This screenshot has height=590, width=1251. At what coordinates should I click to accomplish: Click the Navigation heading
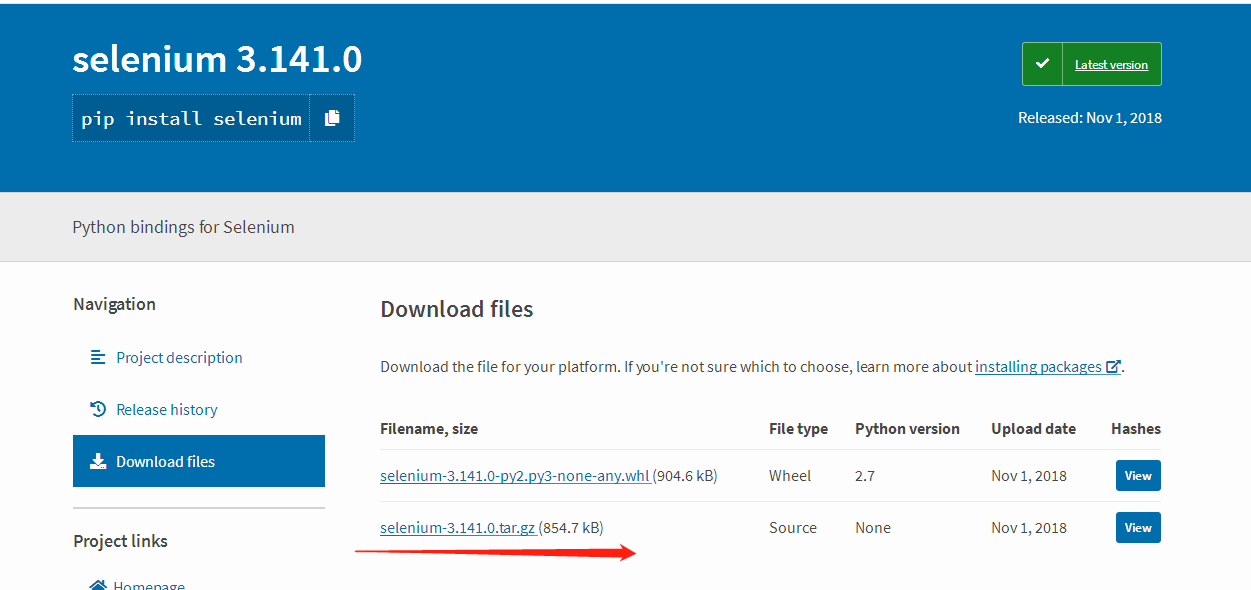pos(114,304)
